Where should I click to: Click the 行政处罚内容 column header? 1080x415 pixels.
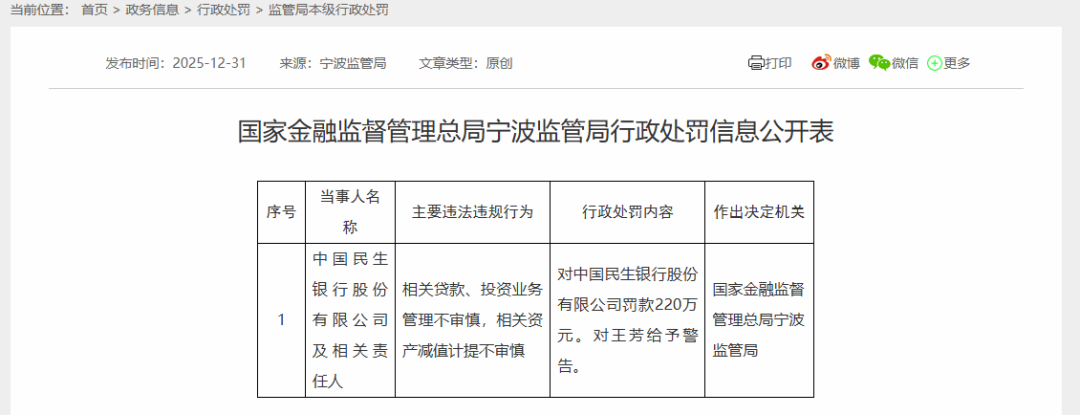tap(627, 212)
